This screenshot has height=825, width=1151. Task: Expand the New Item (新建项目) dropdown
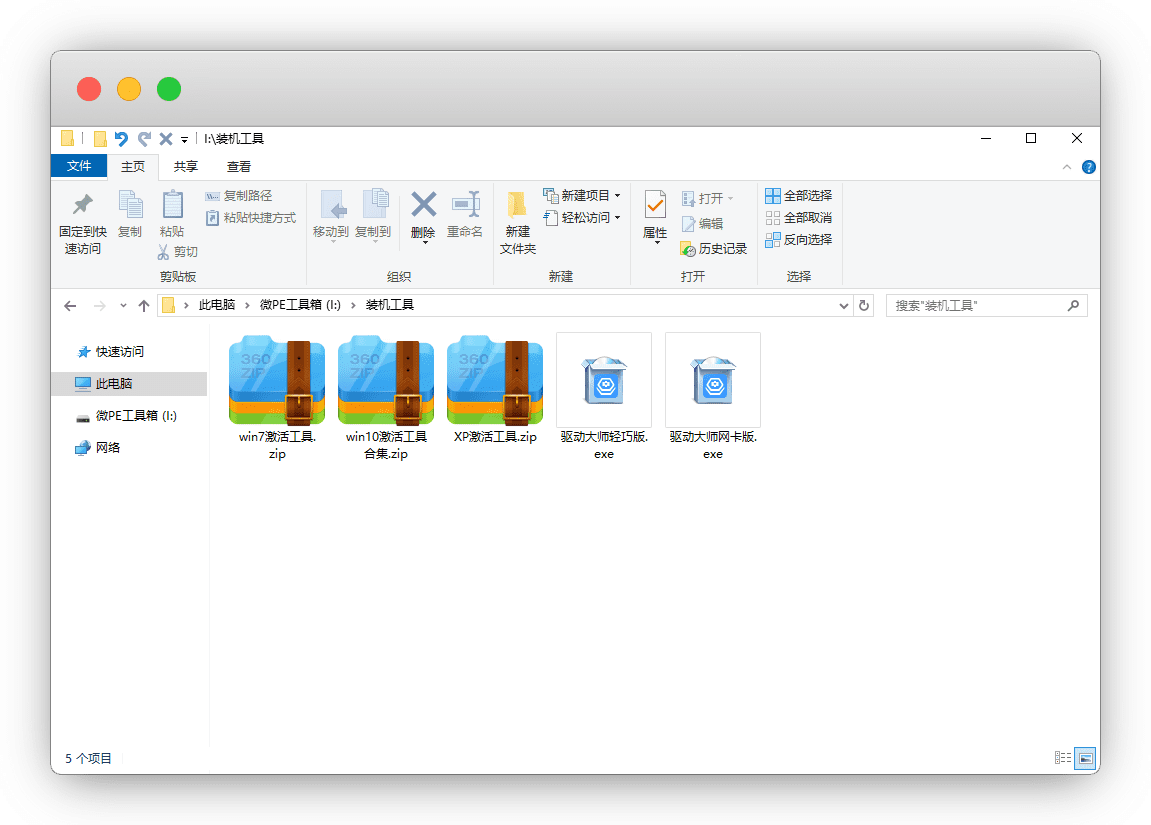(x=617, y=196)
